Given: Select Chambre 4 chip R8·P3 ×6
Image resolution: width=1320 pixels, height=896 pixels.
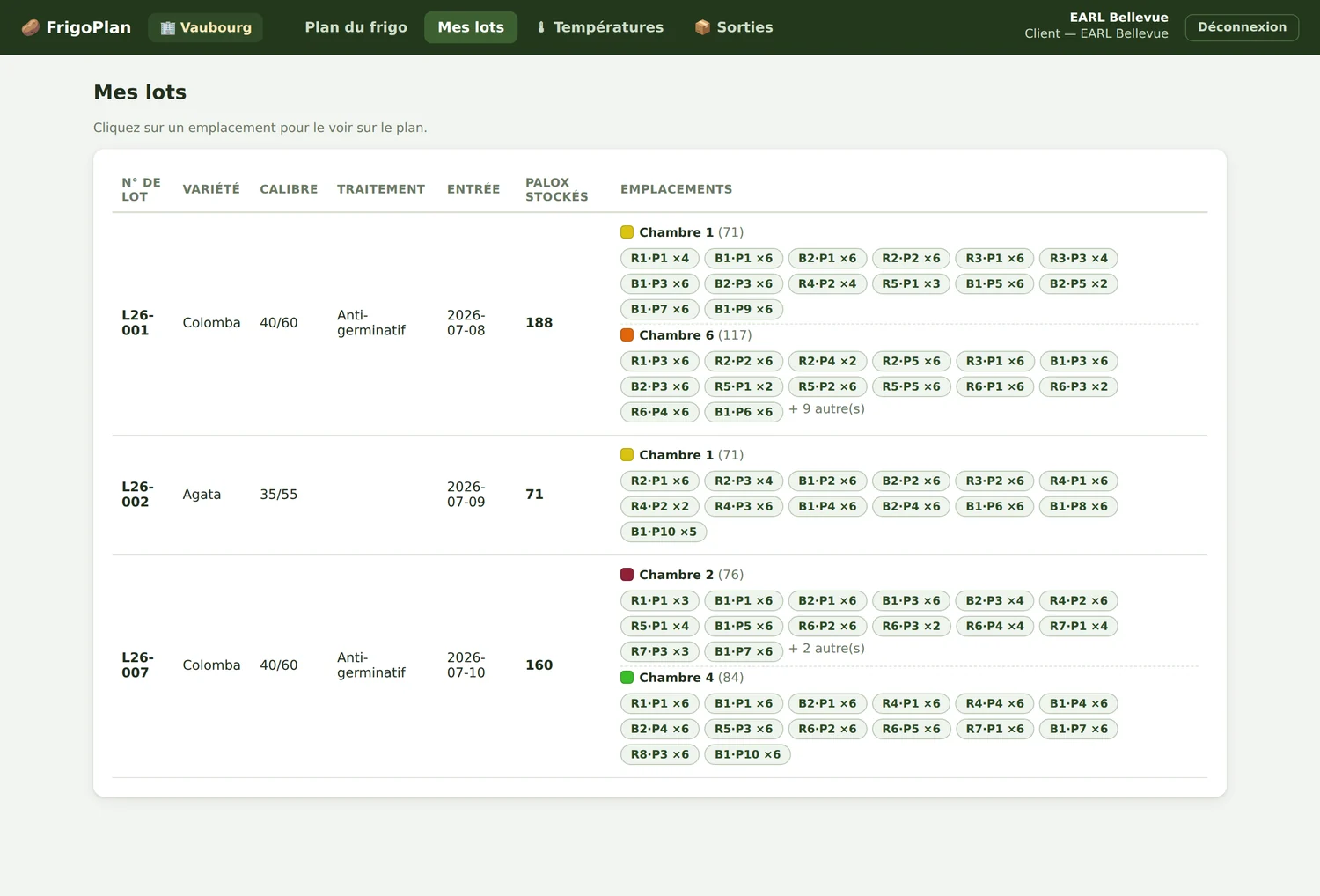Looking at the screenshot, I should coord(660,754).
